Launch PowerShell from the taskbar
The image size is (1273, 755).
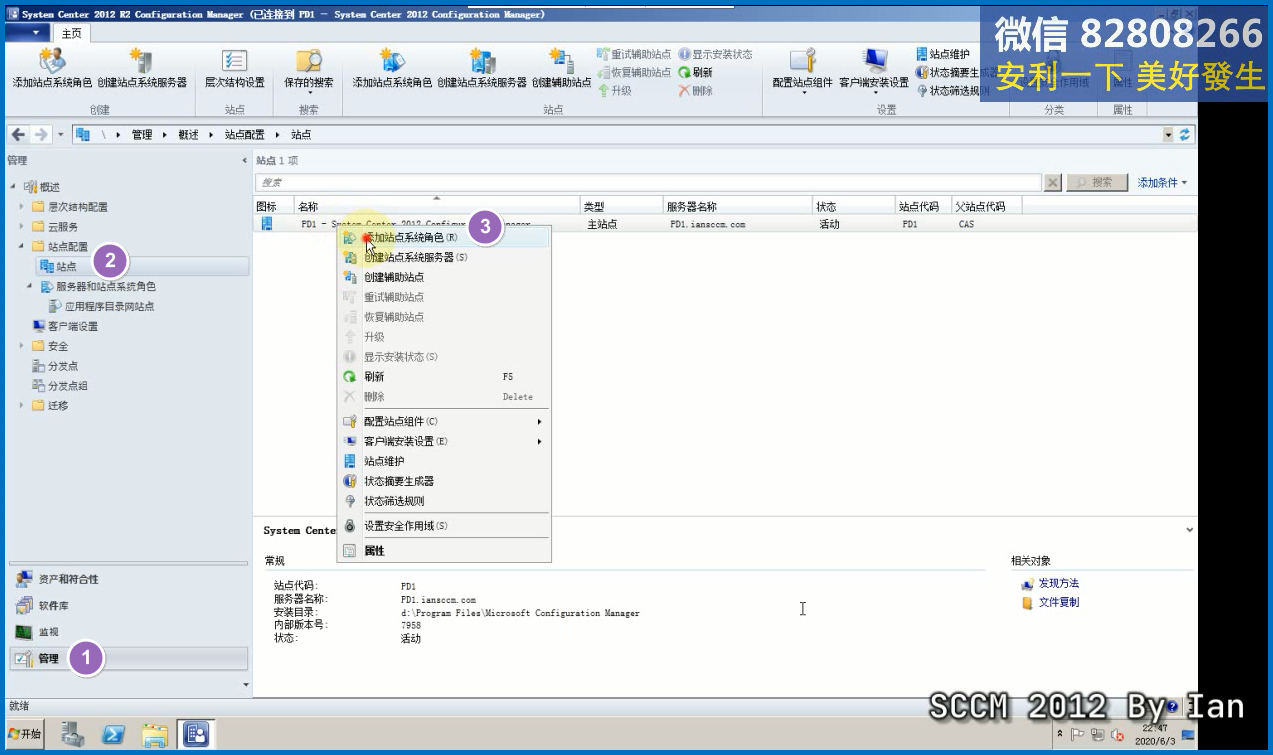pos(114,734)
